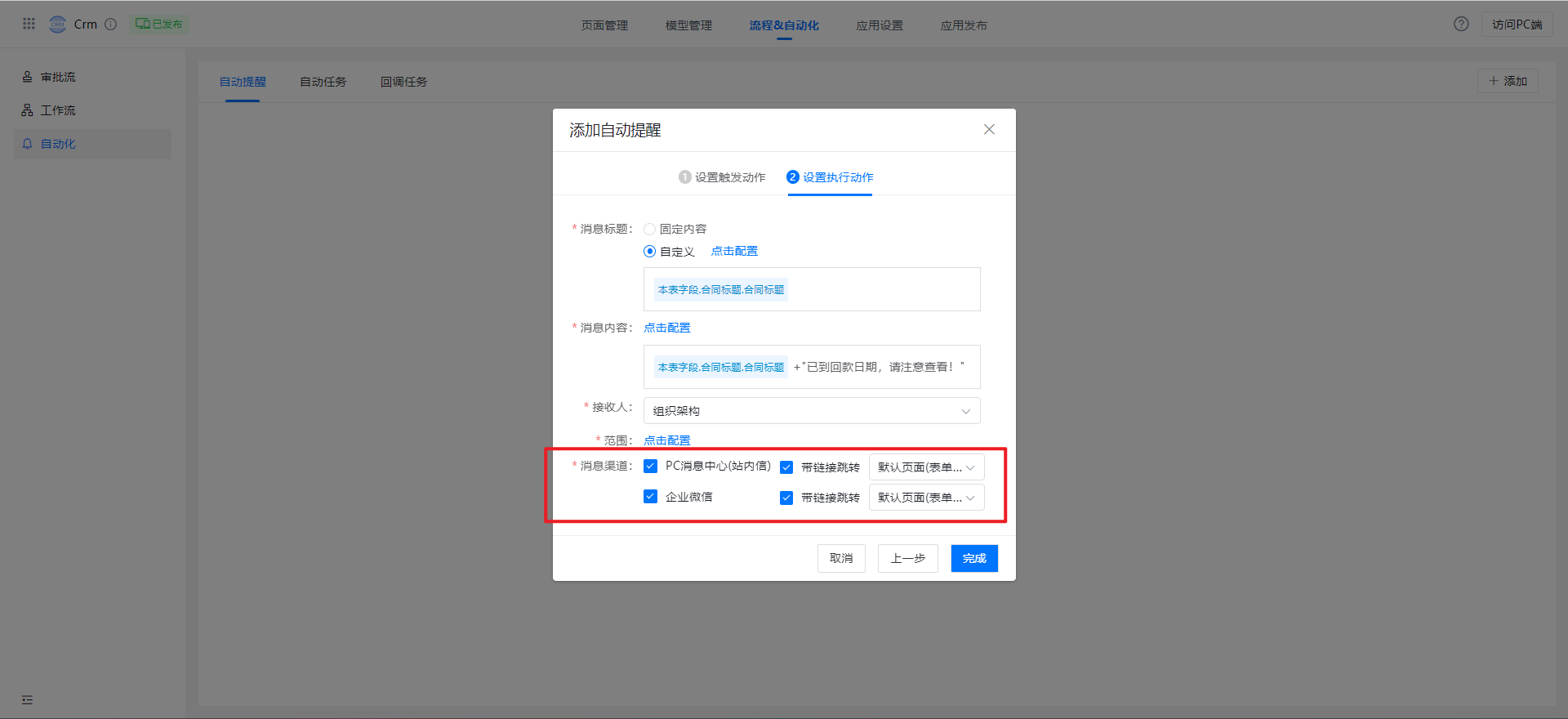Open the help question mark icon
The image size is (1568, 719).
1461,25
